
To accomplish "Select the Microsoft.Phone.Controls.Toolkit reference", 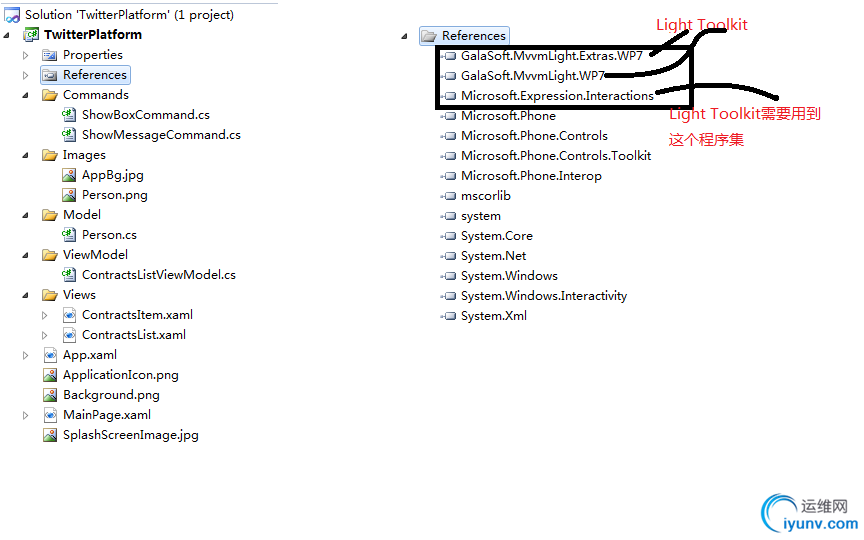I will 556,156.
